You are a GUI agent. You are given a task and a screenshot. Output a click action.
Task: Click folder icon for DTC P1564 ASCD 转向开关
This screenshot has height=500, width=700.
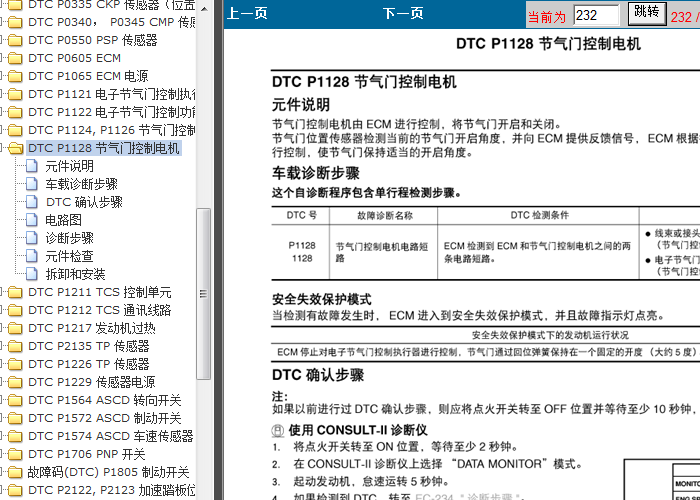coord(15,400)
